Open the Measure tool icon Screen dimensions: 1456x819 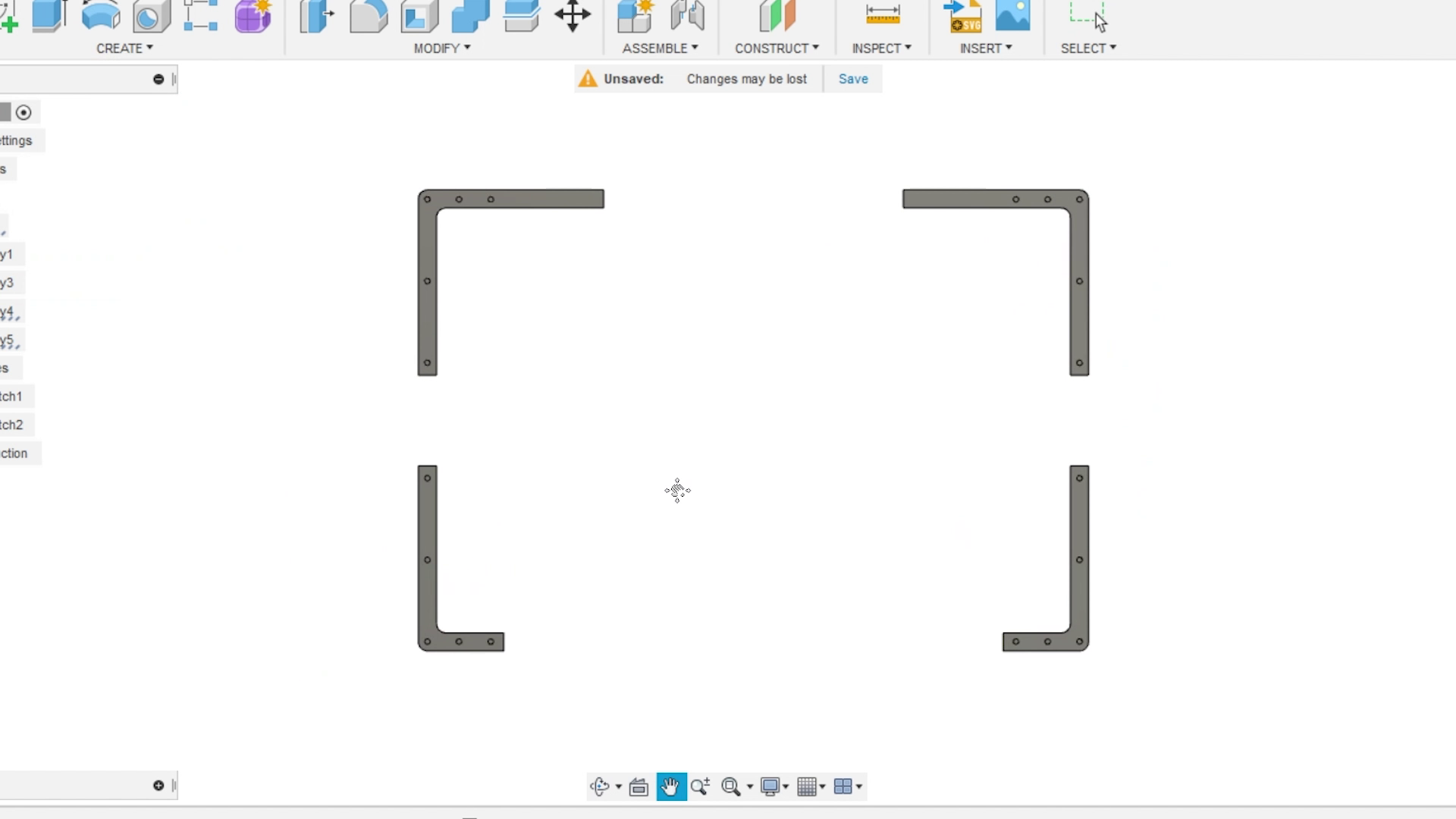[882, 15]
